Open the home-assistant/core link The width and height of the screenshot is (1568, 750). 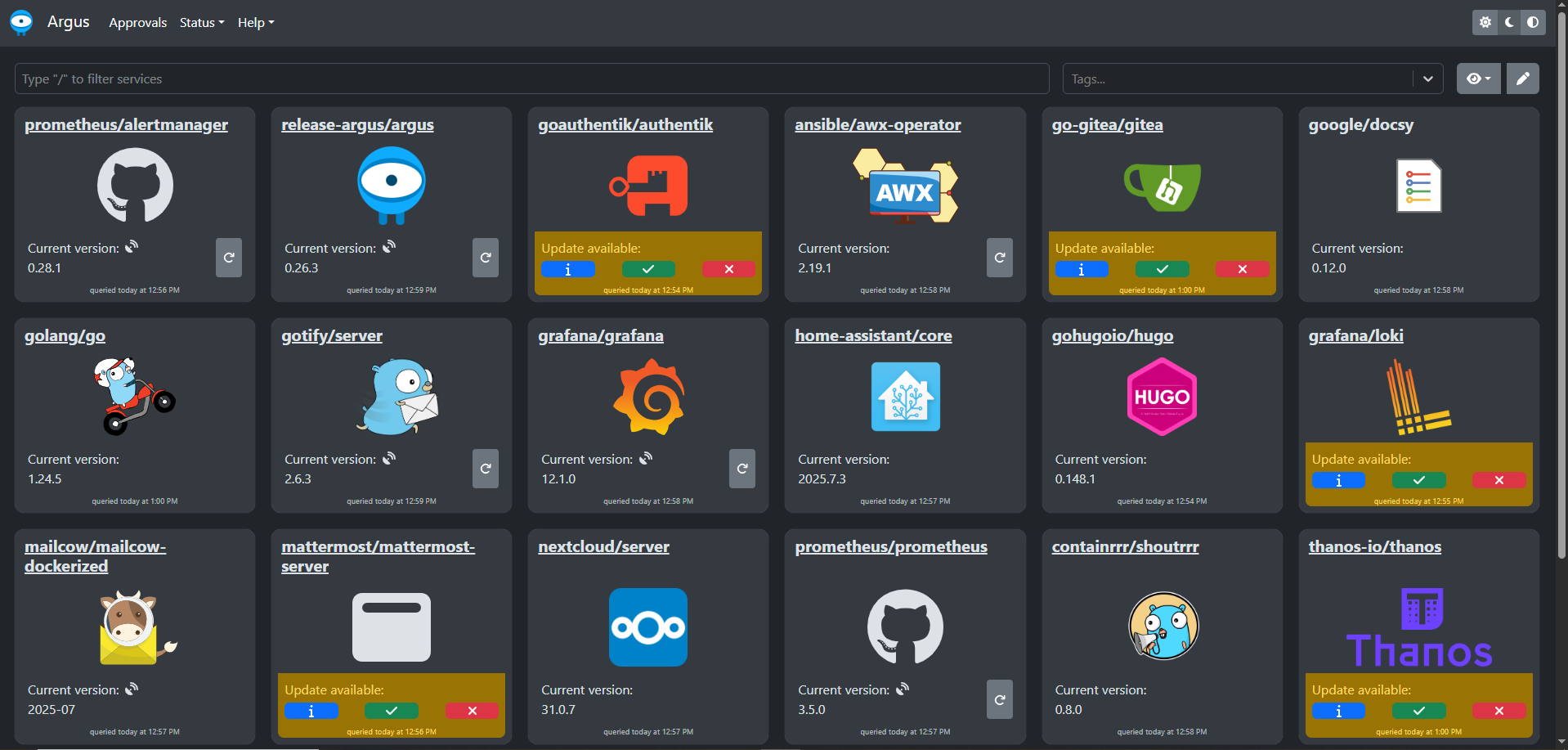point(873,335)
